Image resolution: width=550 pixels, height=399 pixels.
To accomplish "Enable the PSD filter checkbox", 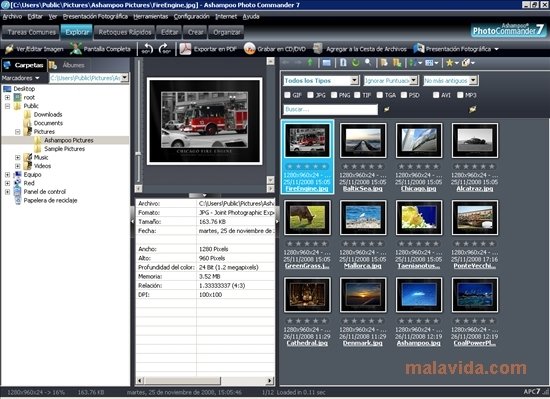I will (404, 95).
